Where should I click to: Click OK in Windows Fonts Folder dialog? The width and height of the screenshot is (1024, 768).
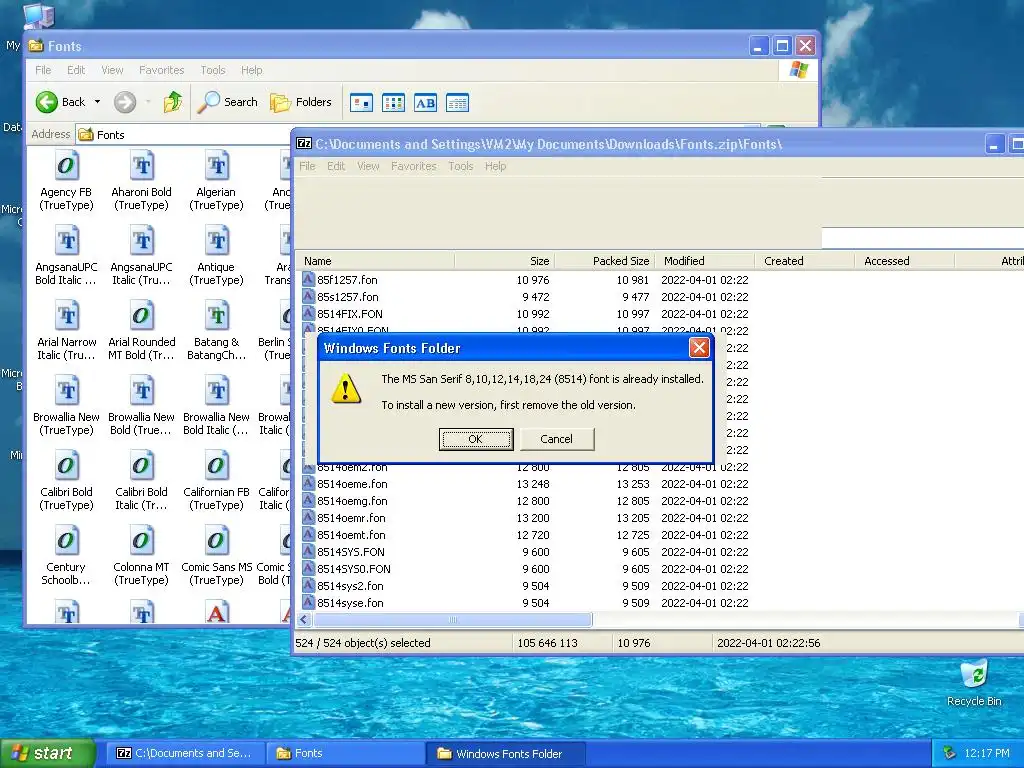(475, 439)
